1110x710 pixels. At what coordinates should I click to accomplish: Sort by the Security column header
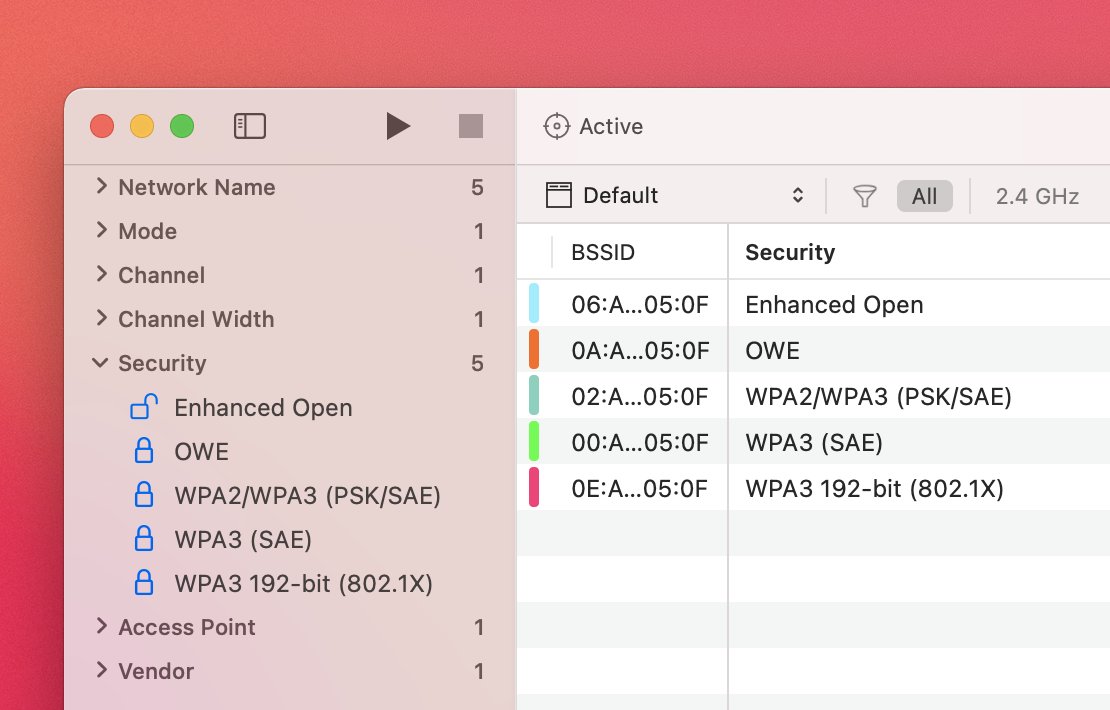pos(789,252)
